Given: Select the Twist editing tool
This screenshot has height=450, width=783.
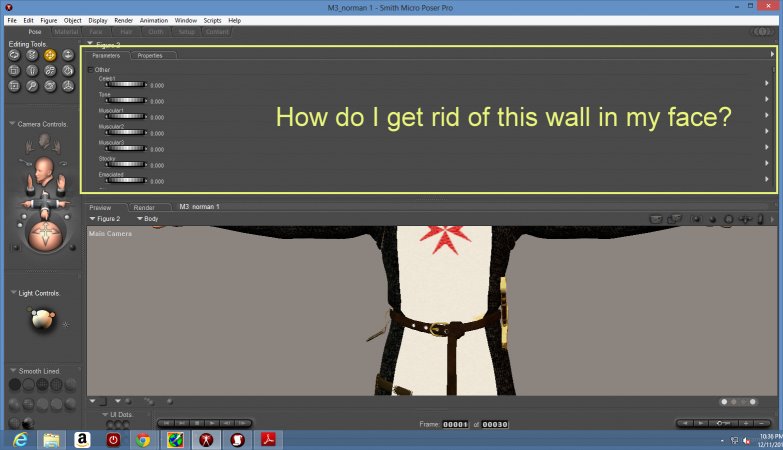Looking at the screenshot, I should point(32,55).
